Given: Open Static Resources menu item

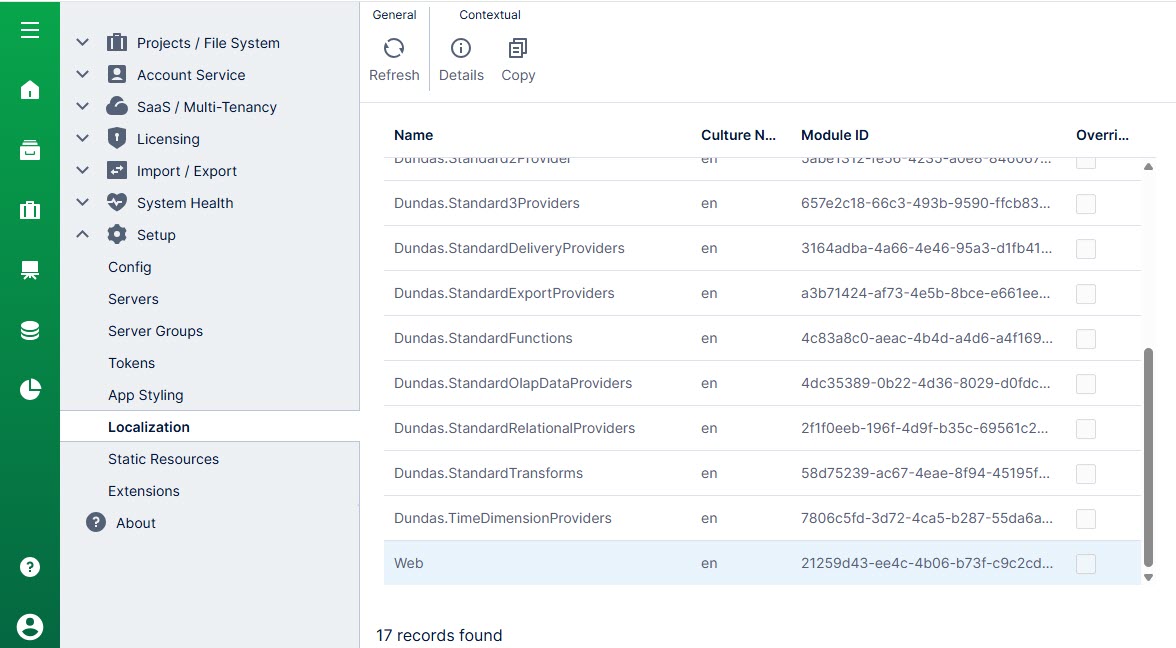Looking at the screenshot, I should coord(163,459).
